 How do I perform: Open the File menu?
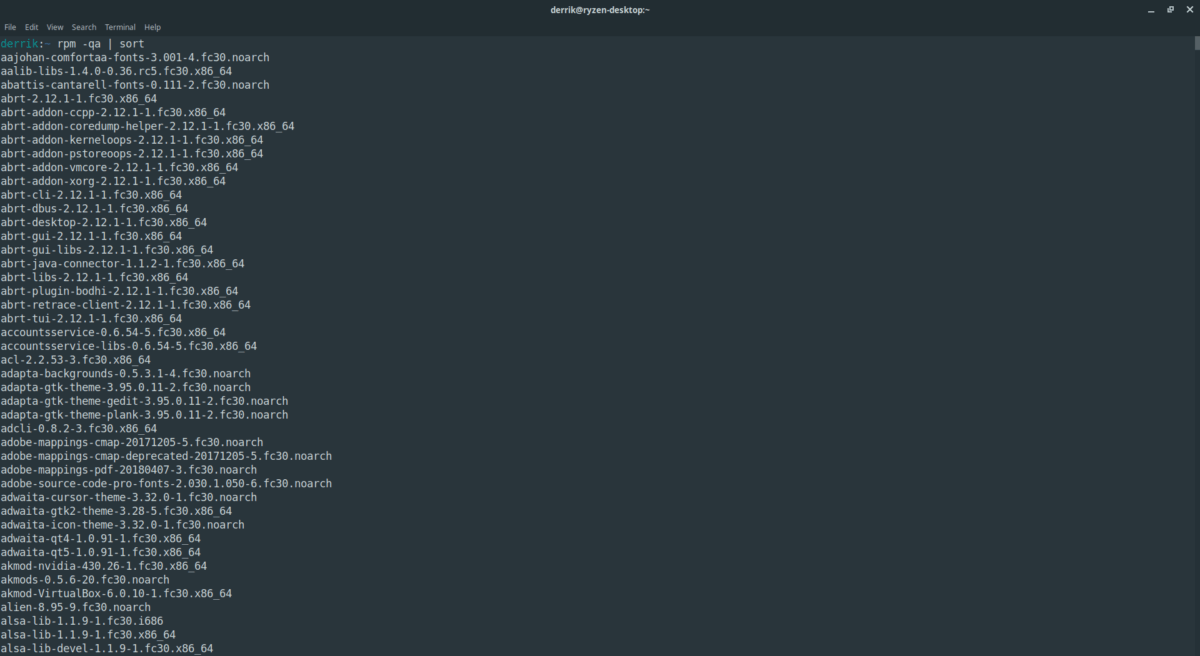pyautogui.click(x=10, y=27)
